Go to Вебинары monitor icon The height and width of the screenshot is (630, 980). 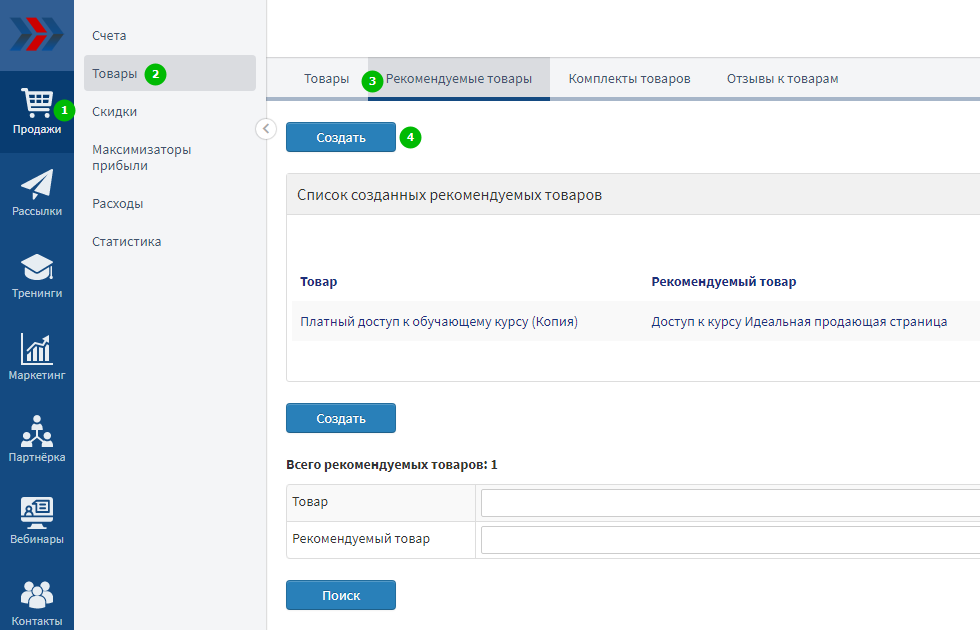click(x=37, y=521)
